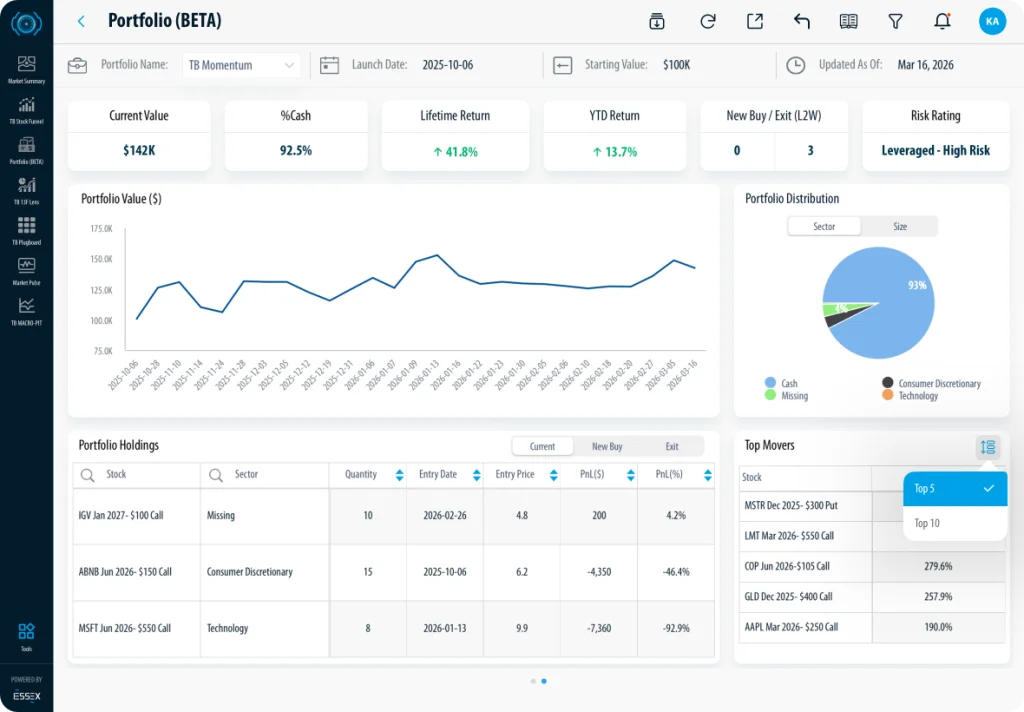
Task: Open the external link share icon
Action: pos(755,21)
